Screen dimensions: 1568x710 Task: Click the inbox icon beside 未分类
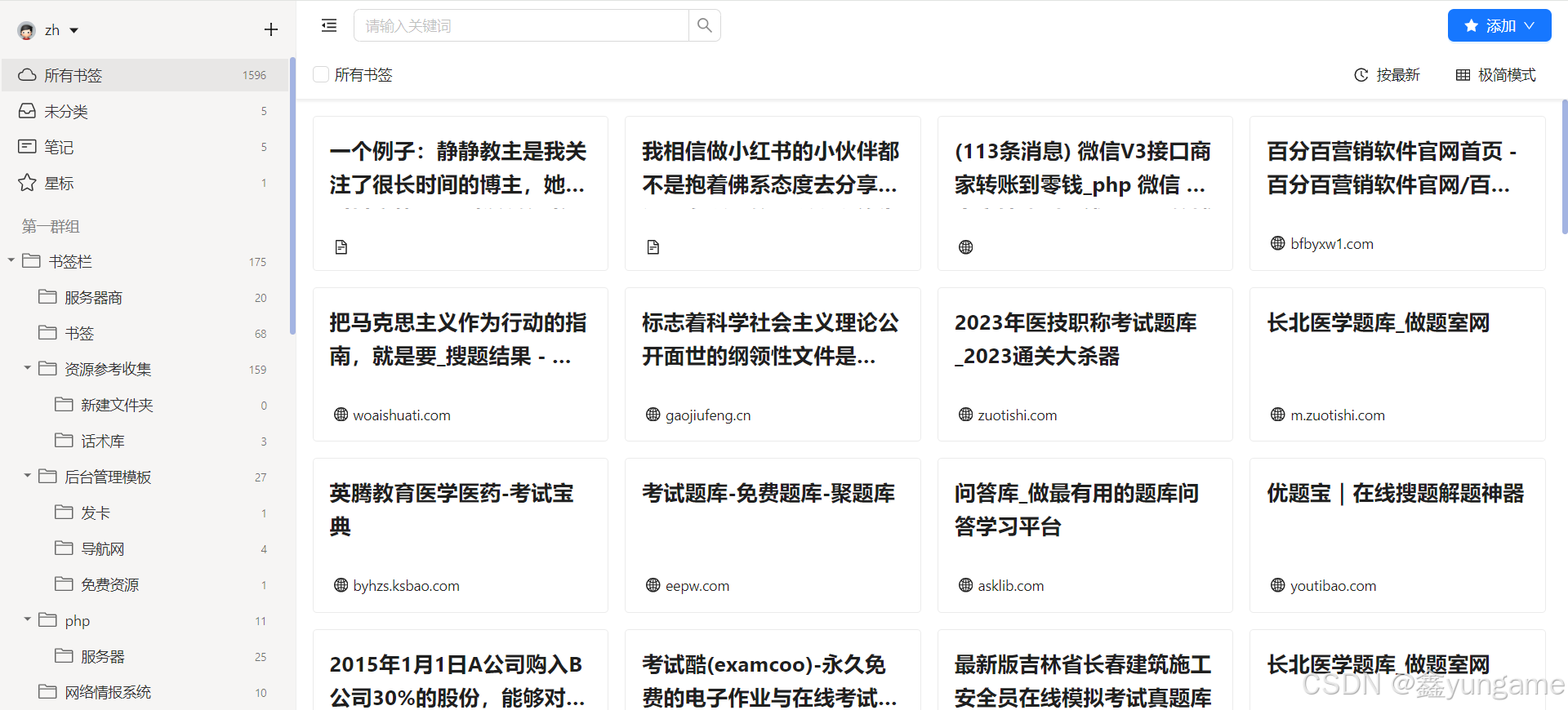point(27,111)
